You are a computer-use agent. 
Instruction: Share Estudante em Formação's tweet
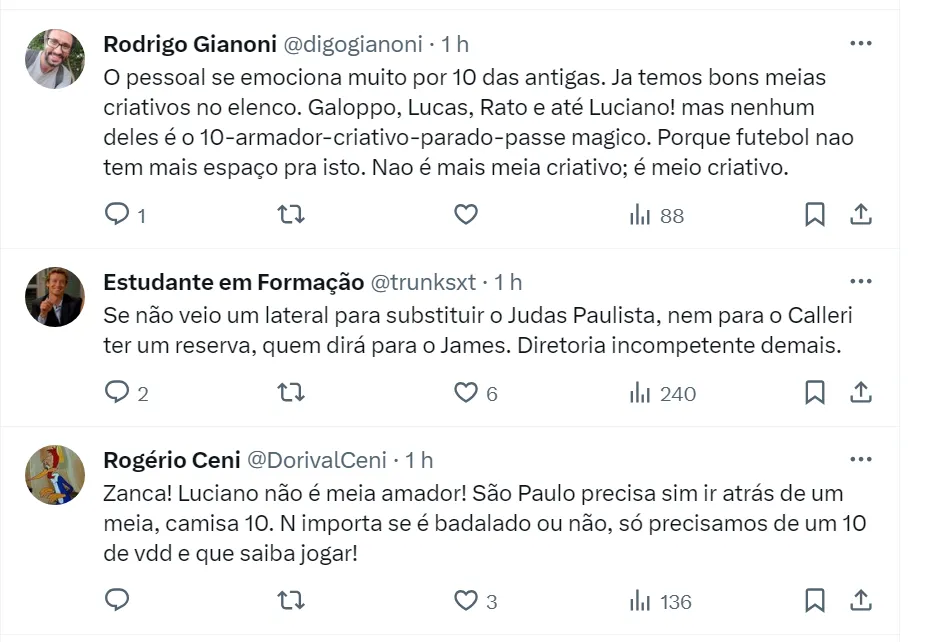tap(861, 393)
